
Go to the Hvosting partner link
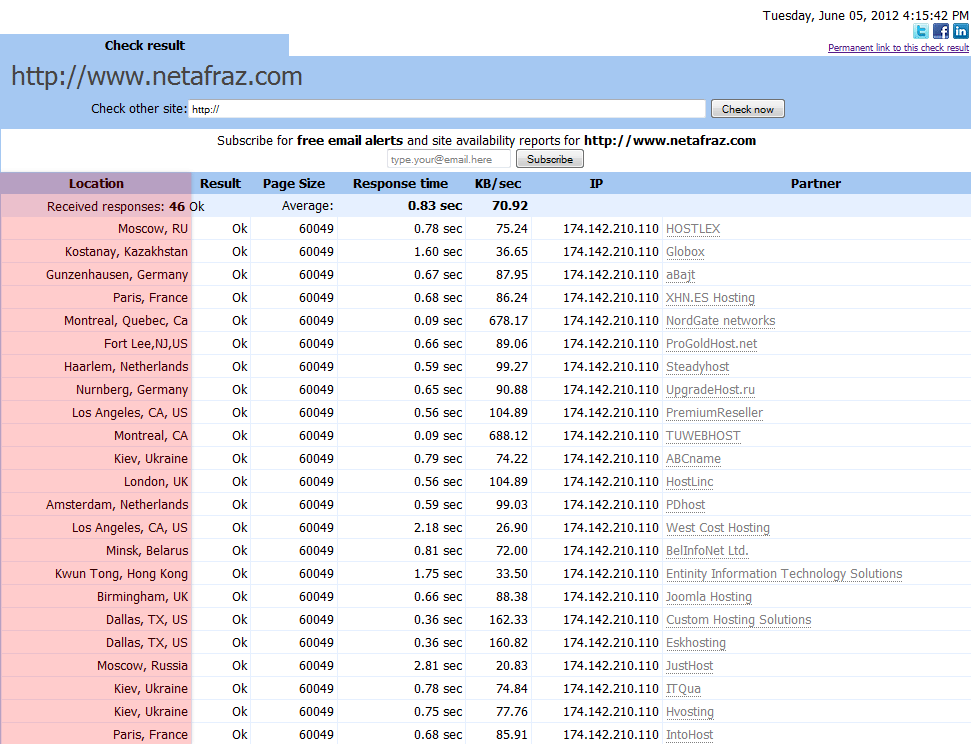coord(690,711)
